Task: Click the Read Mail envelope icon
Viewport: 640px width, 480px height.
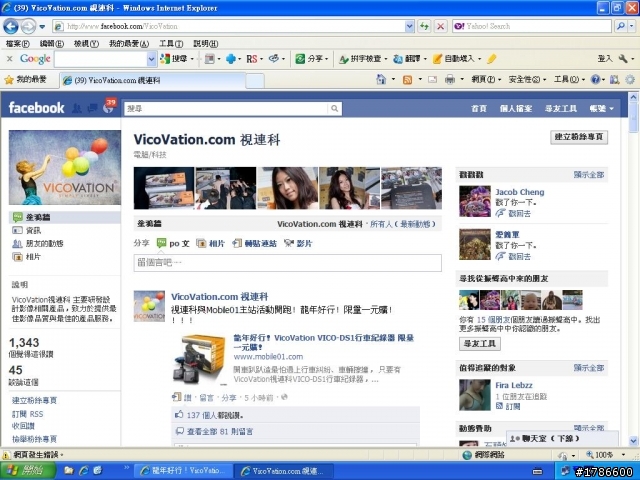Action: pyautogui.click(x=433, y=80)
